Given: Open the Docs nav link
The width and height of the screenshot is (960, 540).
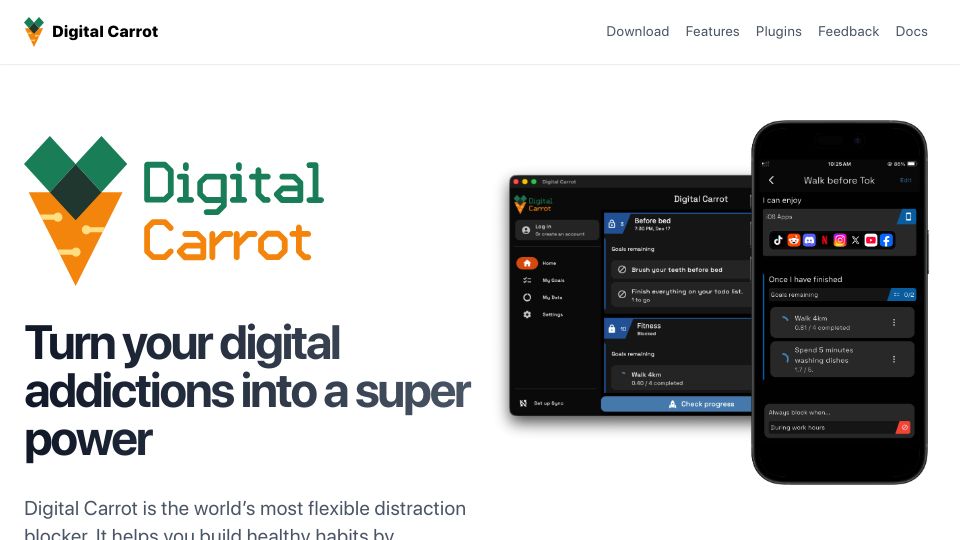Looking at the screenshot, I should [x=911, y=31].
